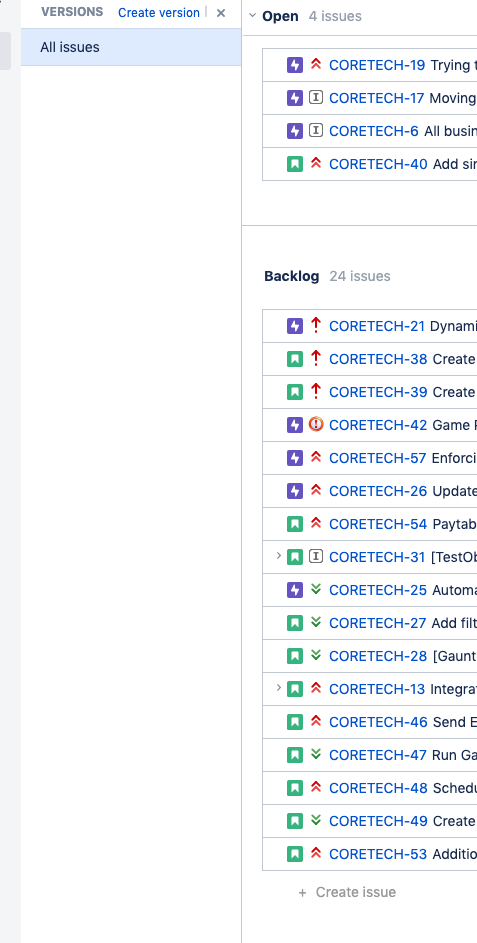Click the epic icon of CORETECH-21
Screen dimensions: 477x943
point(295,326)
